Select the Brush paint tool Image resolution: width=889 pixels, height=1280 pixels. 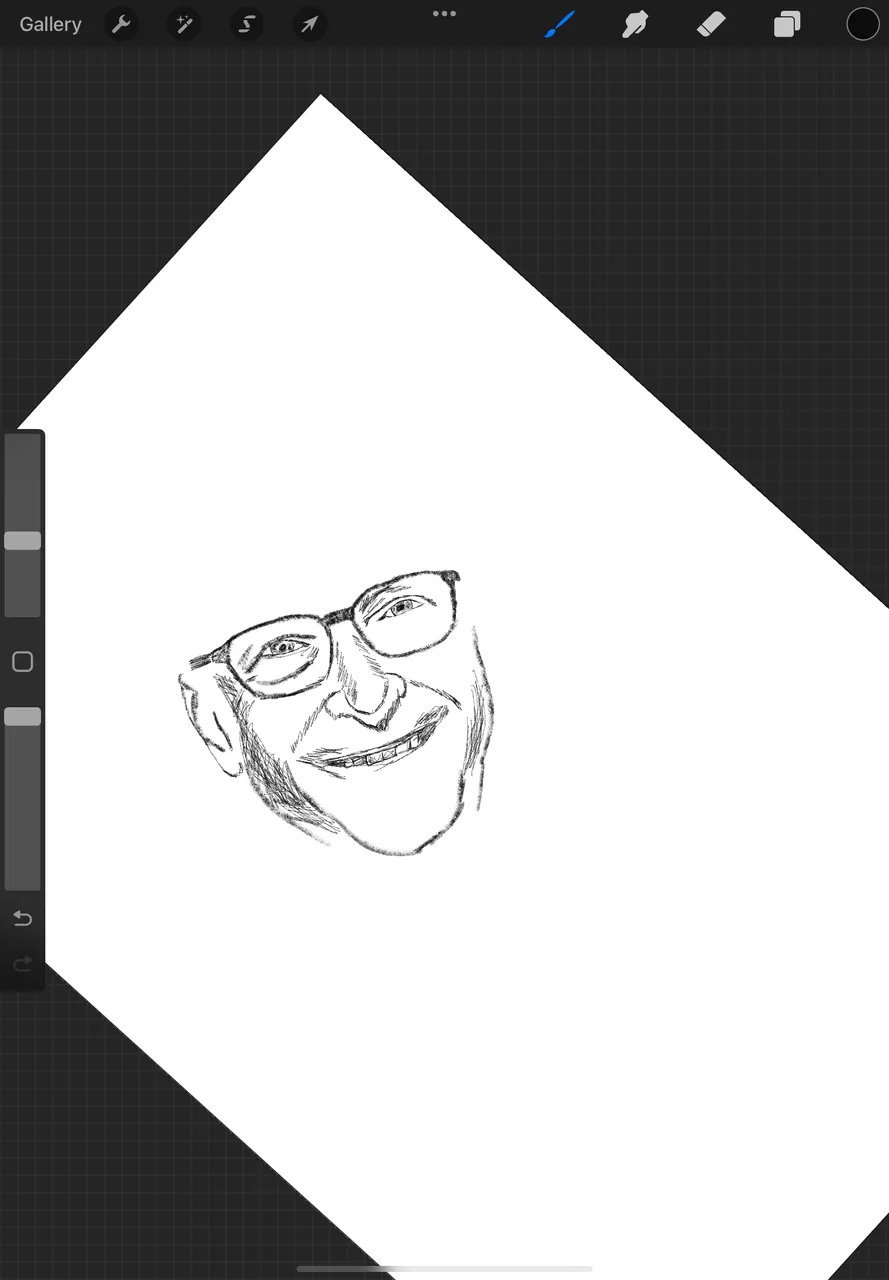coord(560,24)
